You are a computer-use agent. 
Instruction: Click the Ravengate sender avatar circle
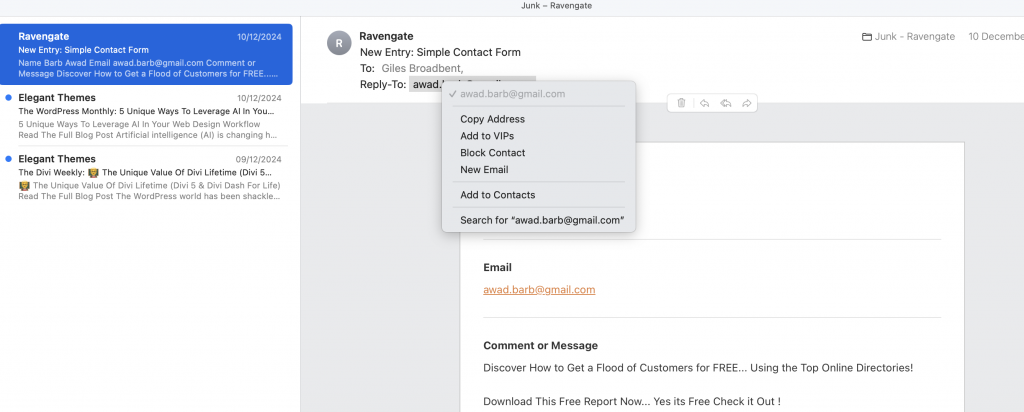pos(340,43)
